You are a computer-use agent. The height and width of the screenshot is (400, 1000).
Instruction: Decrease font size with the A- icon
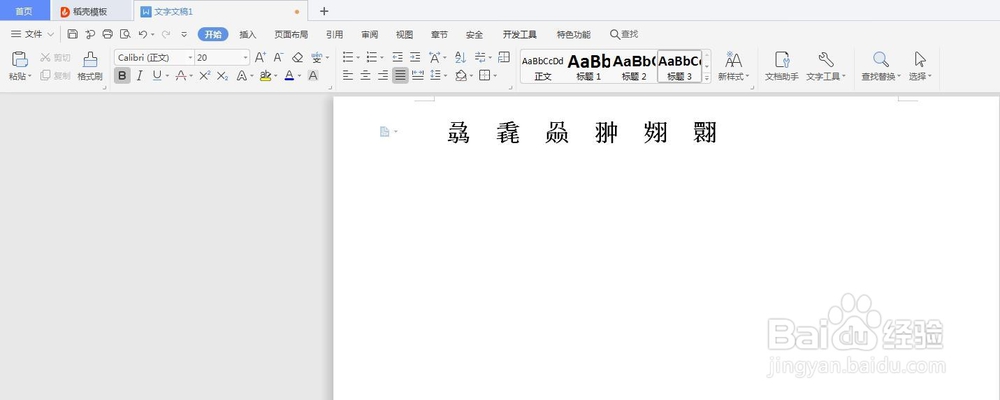click(x=279, y=57)
